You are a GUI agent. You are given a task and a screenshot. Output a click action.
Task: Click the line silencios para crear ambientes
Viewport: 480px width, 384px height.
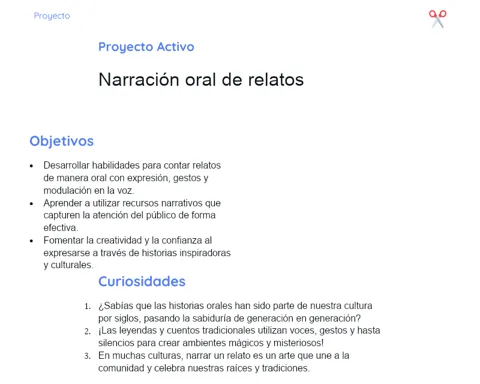211,343
